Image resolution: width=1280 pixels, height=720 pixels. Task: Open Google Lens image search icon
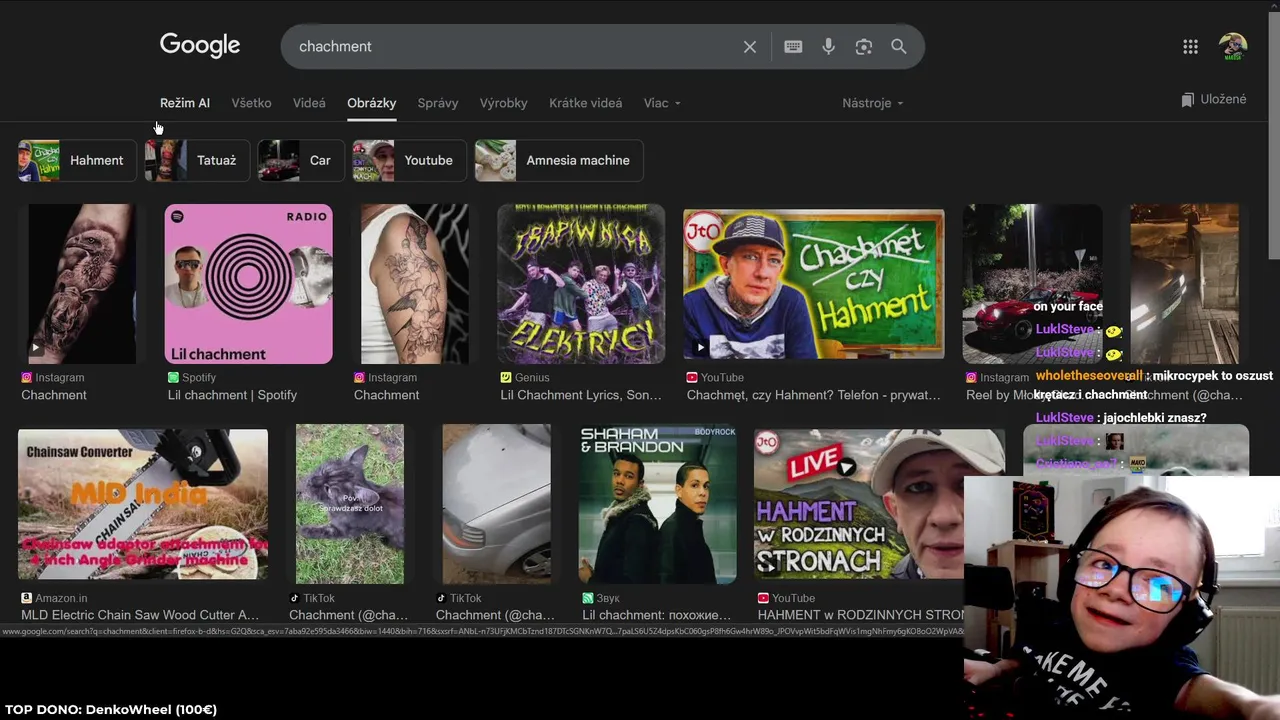pos(864,47)
